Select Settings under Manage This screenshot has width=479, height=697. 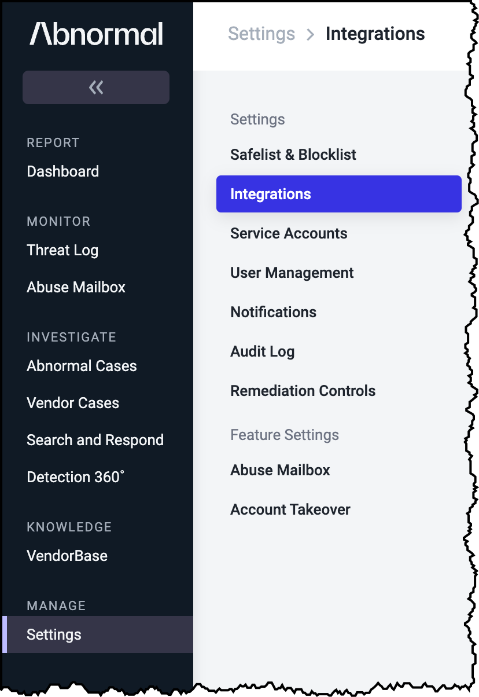[97, 634]
